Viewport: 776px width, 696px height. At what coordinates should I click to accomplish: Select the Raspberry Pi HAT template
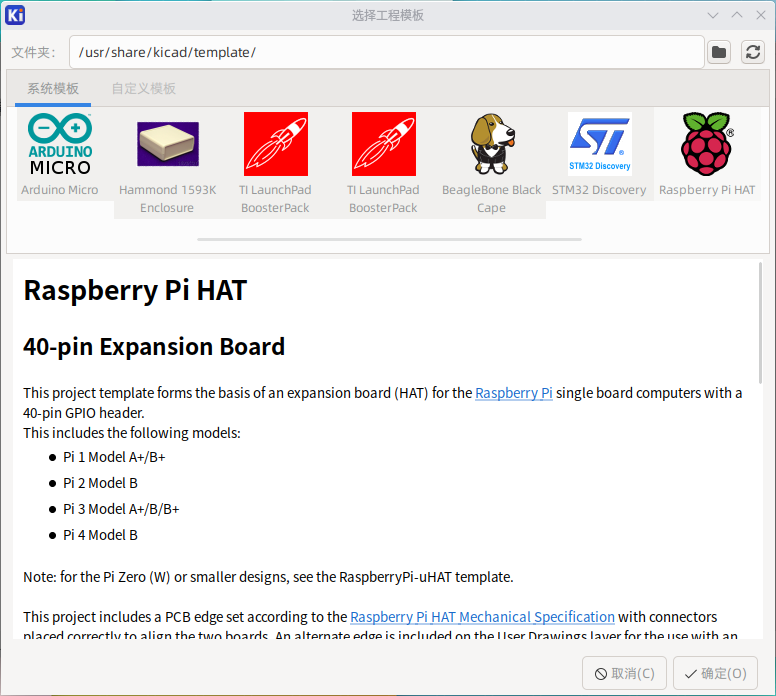tap(707, 144)
